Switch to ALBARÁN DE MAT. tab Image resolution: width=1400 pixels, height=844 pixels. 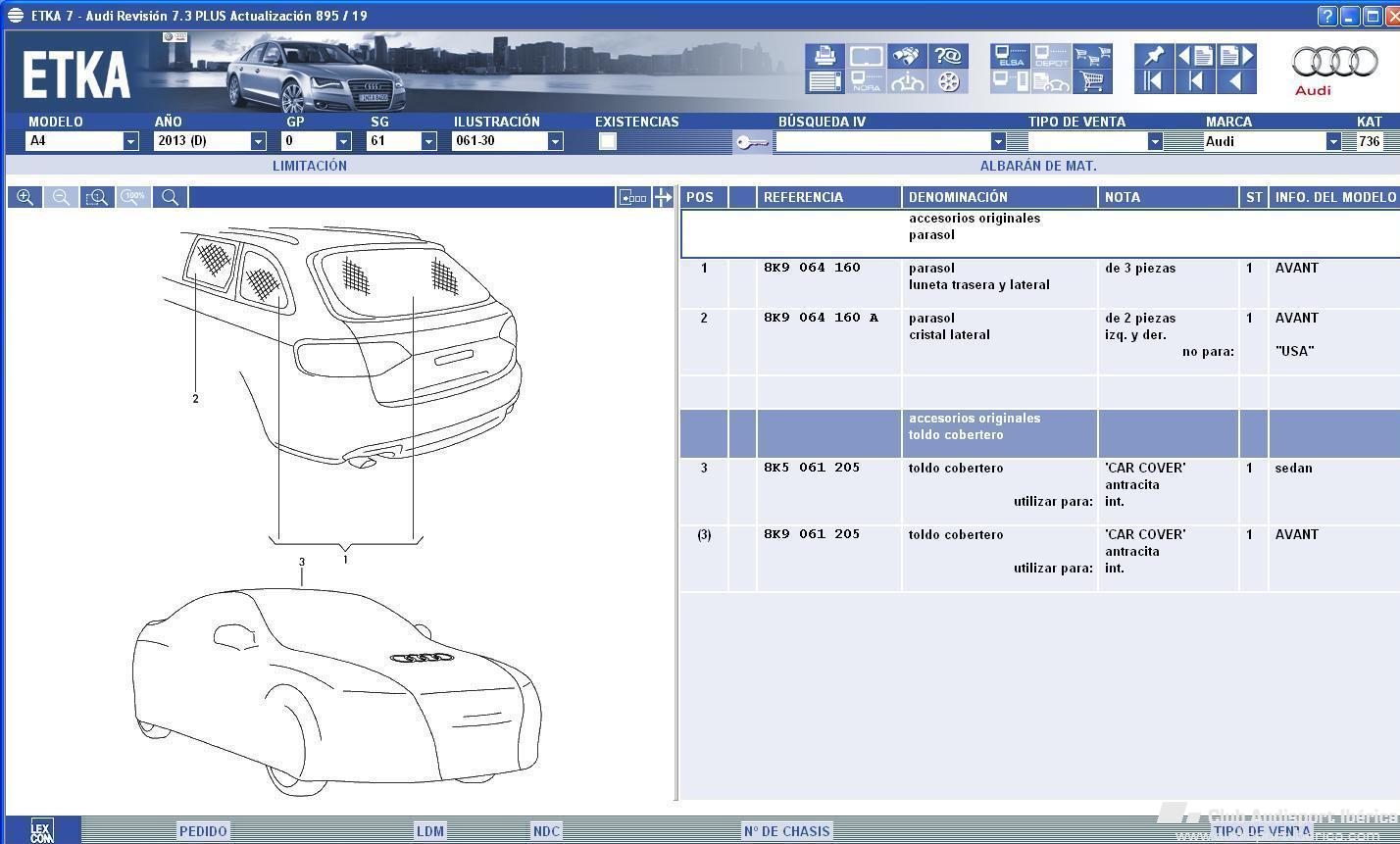tap(1038, 166)
